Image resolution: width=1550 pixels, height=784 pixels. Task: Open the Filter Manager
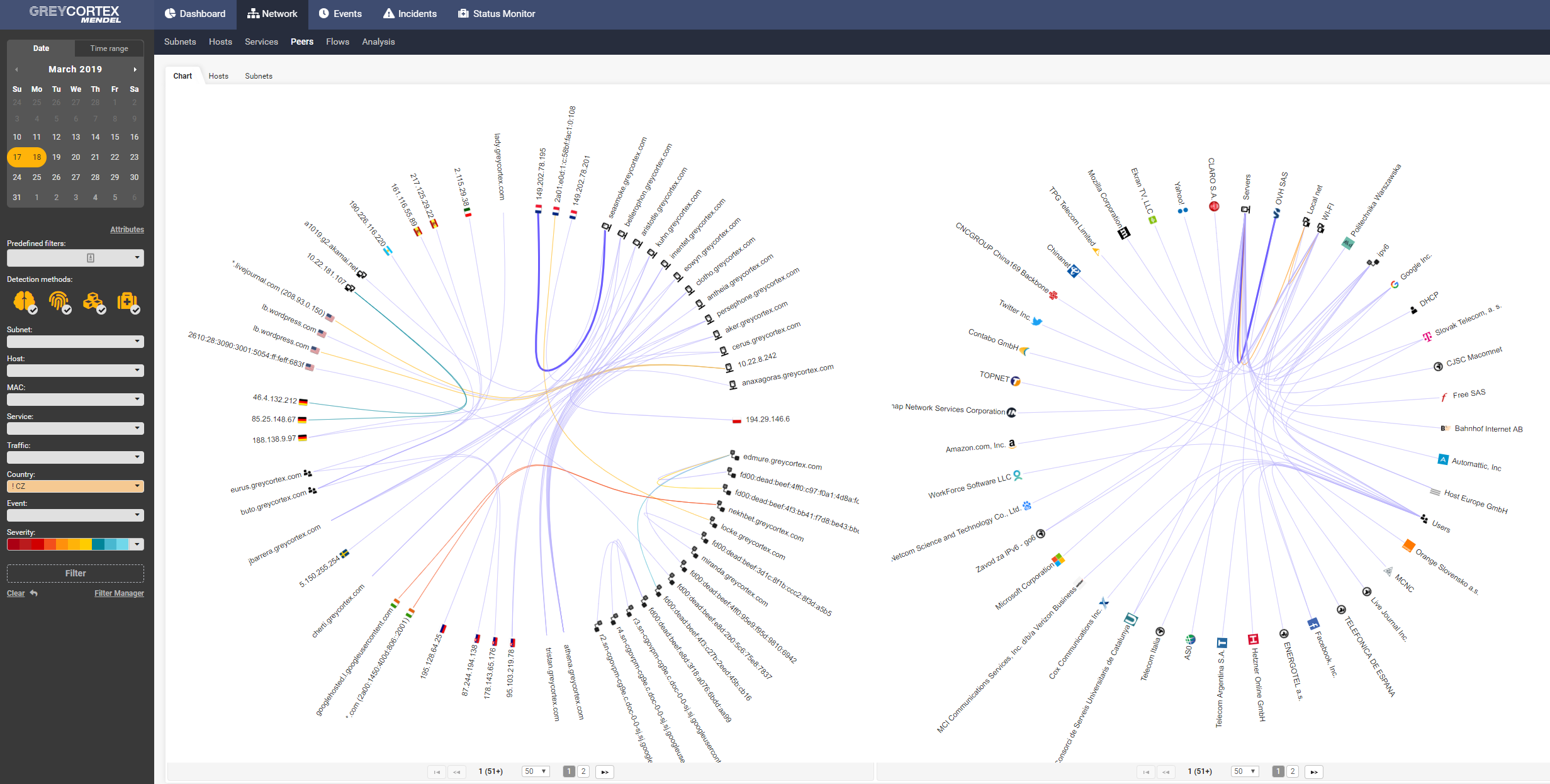click(119, 593)
